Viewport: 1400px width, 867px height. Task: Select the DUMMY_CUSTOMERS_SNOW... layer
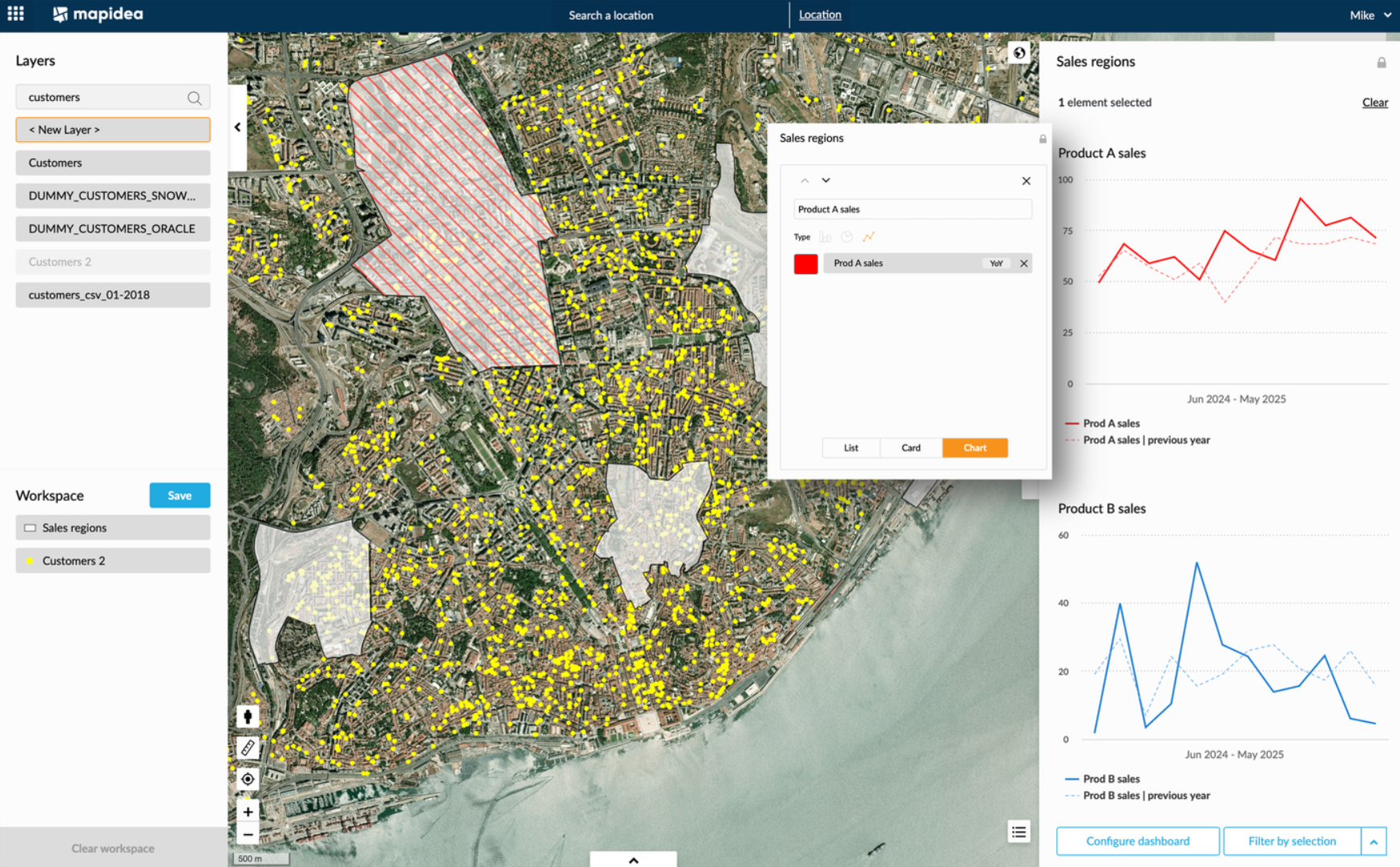pyautogui.click(x=113, y=196)
